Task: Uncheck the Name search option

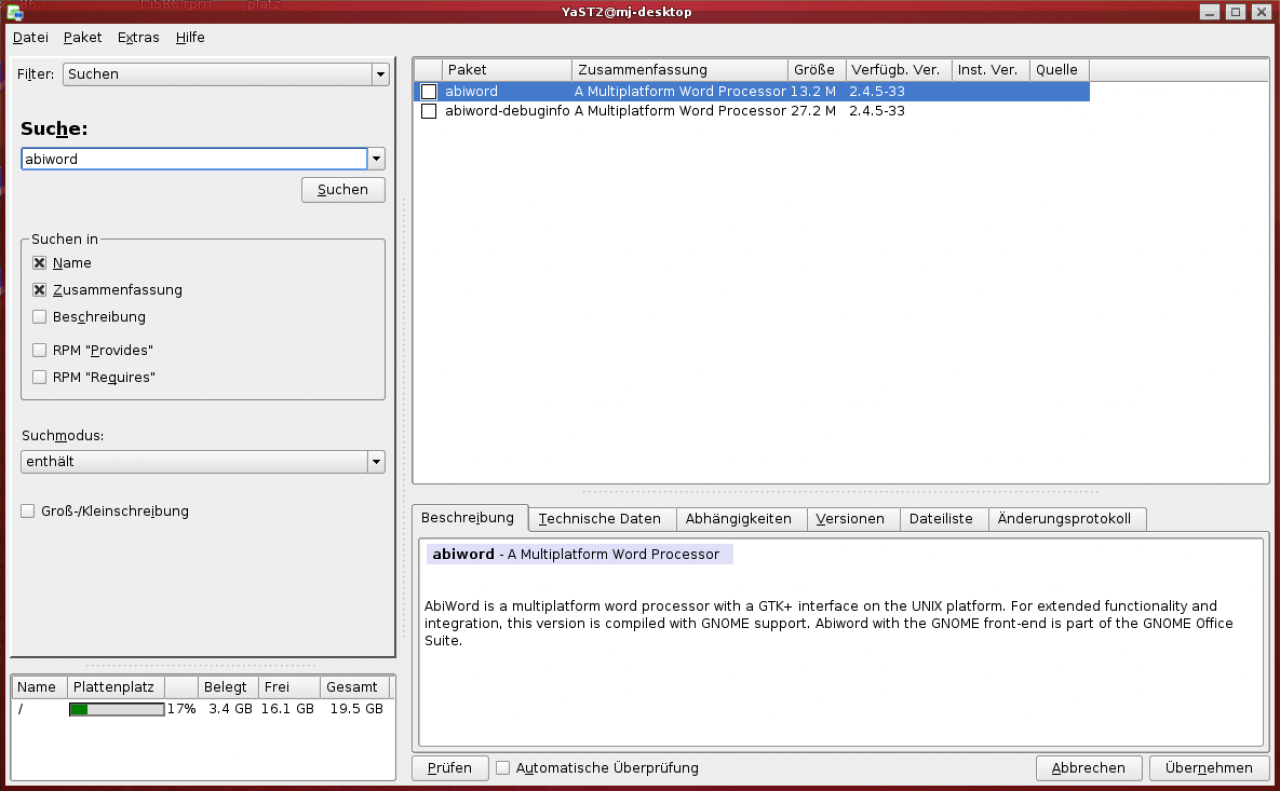Action: [39, 263]
